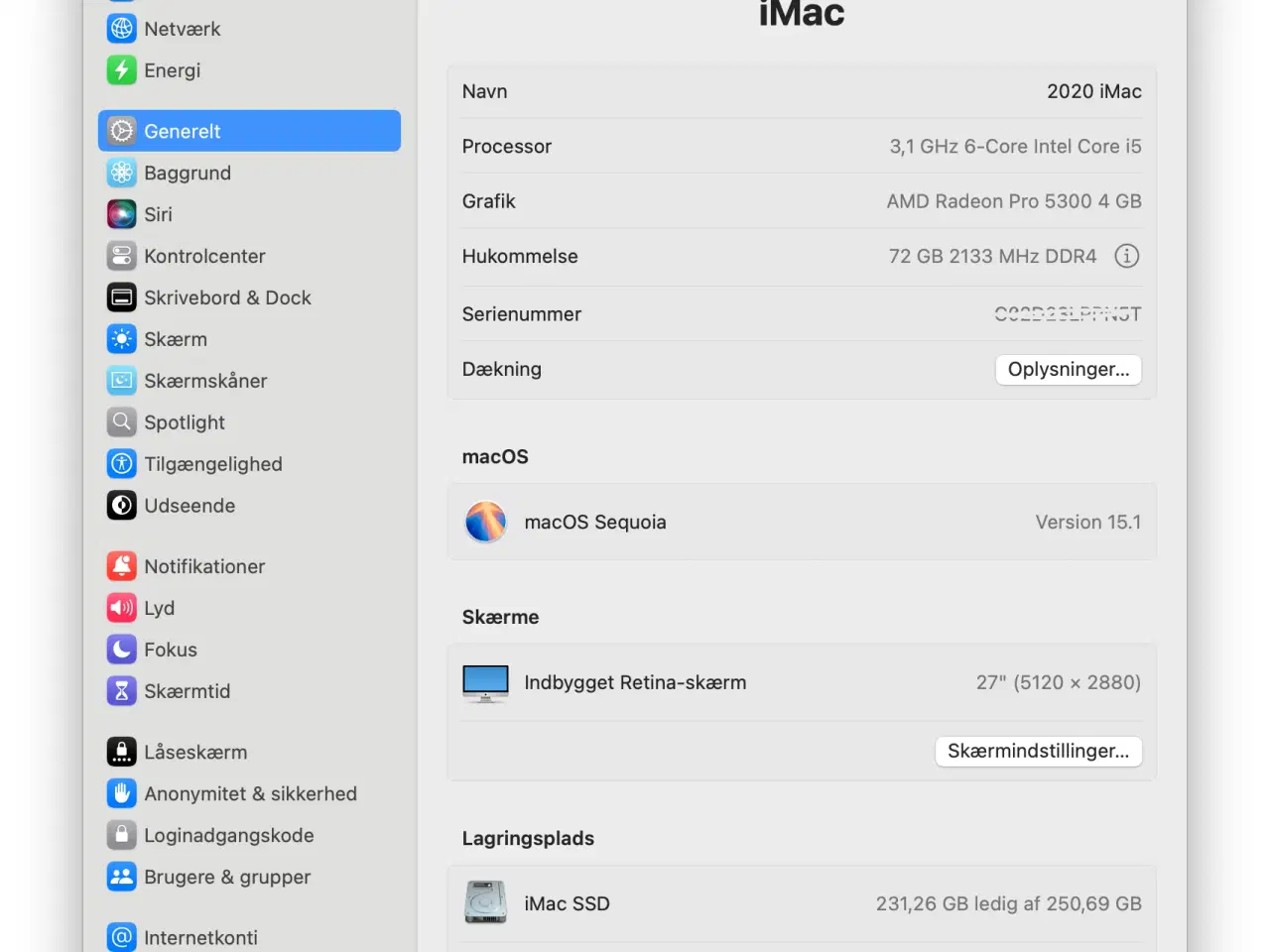Image resolution: width=1270 pixels, height=952 pixels.
Task: Click the built-in display iMac icon
Action: point(486,683)
